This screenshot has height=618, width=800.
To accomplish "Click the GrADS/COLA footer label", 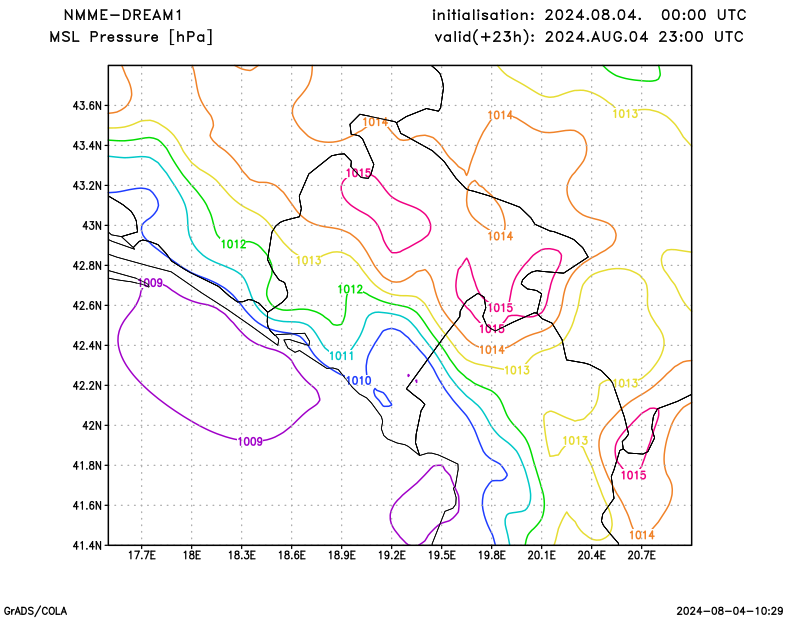I will click(x=35, y=611).
